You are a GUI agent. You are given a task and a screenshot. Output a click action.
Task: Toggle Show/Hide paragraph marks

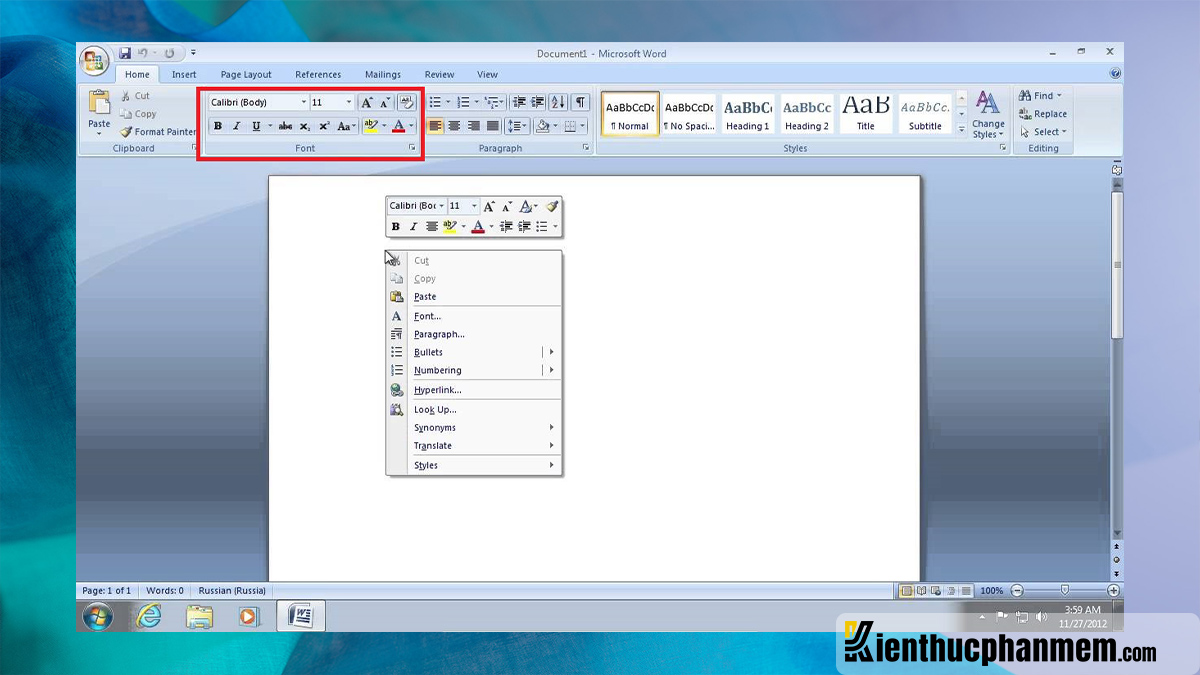(x=581, y=102)
